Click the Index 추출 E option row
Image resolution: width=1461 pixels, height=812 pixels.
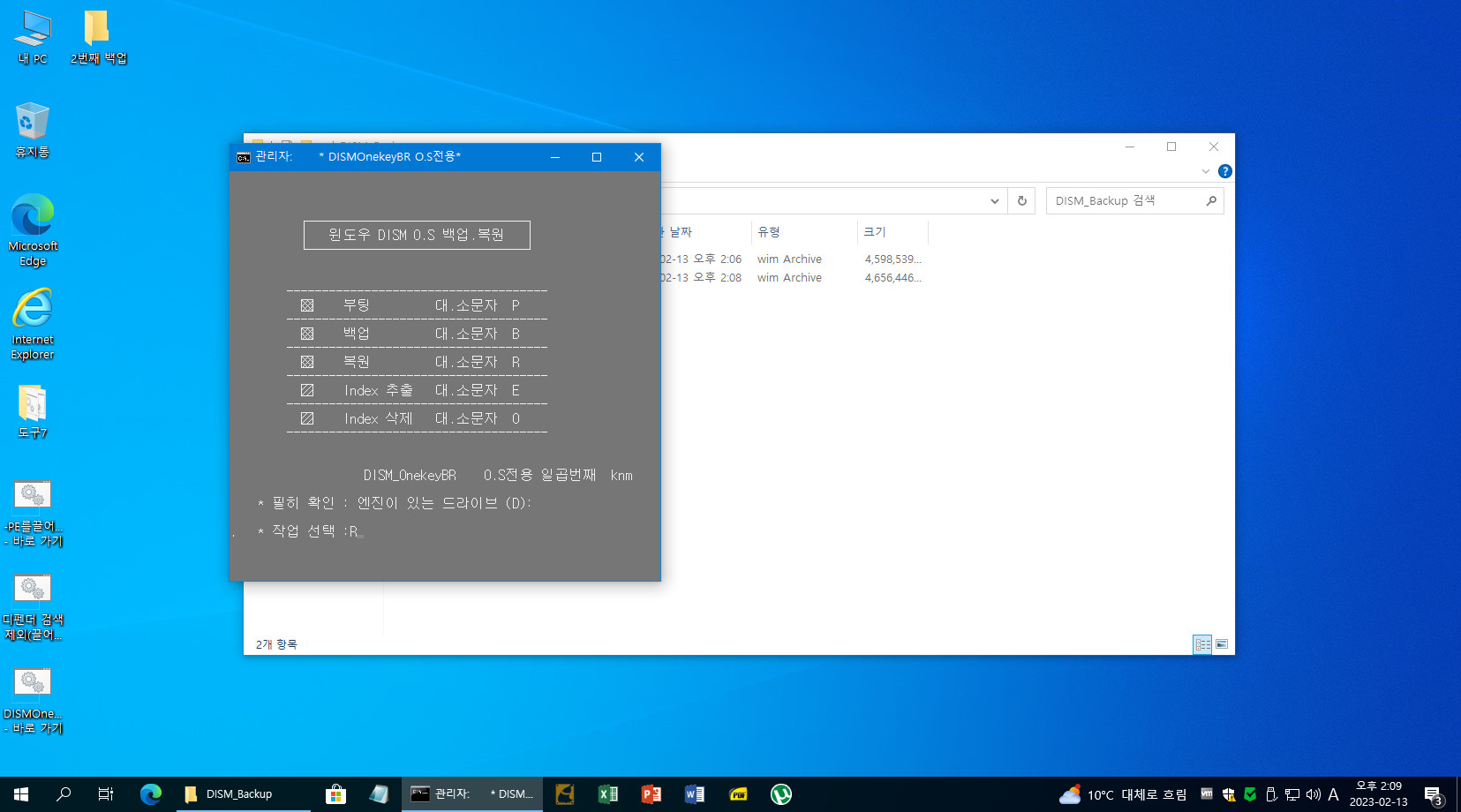click(417, 390)
